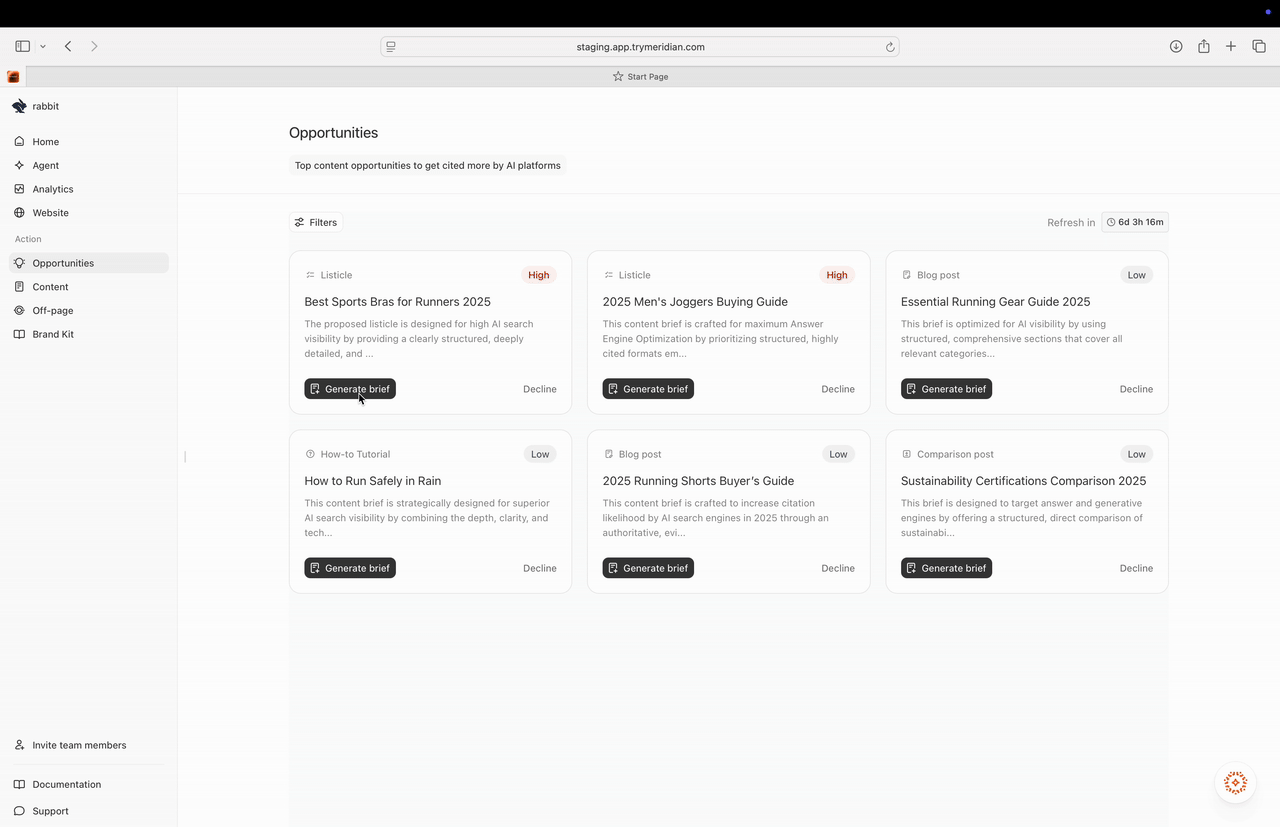Click the High badge on Men's Joggers card
Image resolution: width=1280 pixels, height=827 pixels.
coord(837,275)
